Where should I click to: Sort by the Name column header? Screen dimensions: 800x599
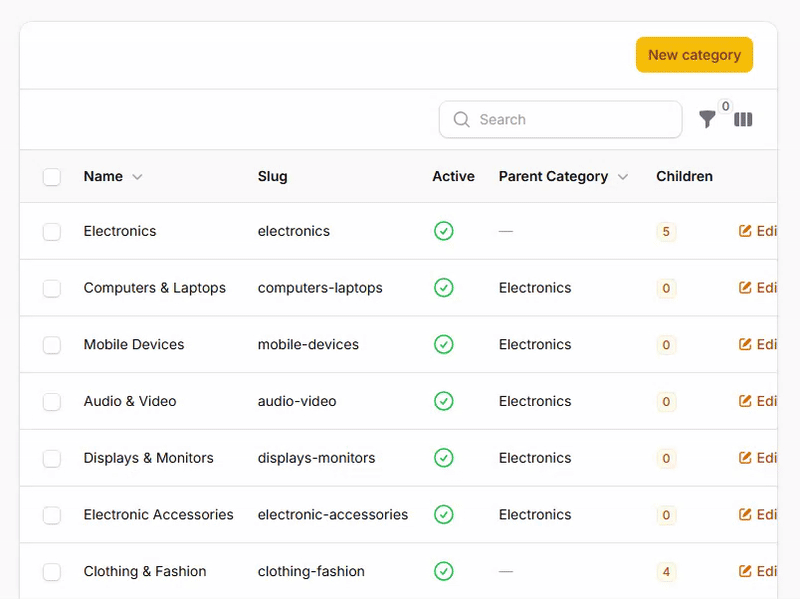coord(113,177)
